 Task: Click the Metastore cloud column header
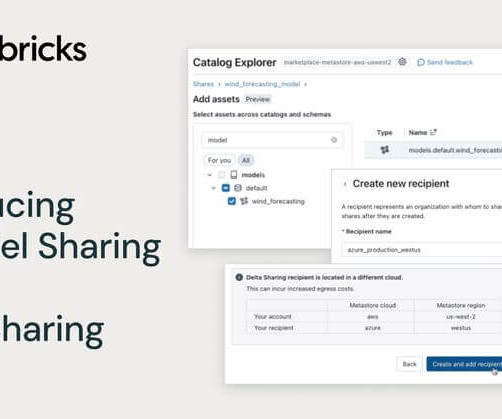(373, 305)
